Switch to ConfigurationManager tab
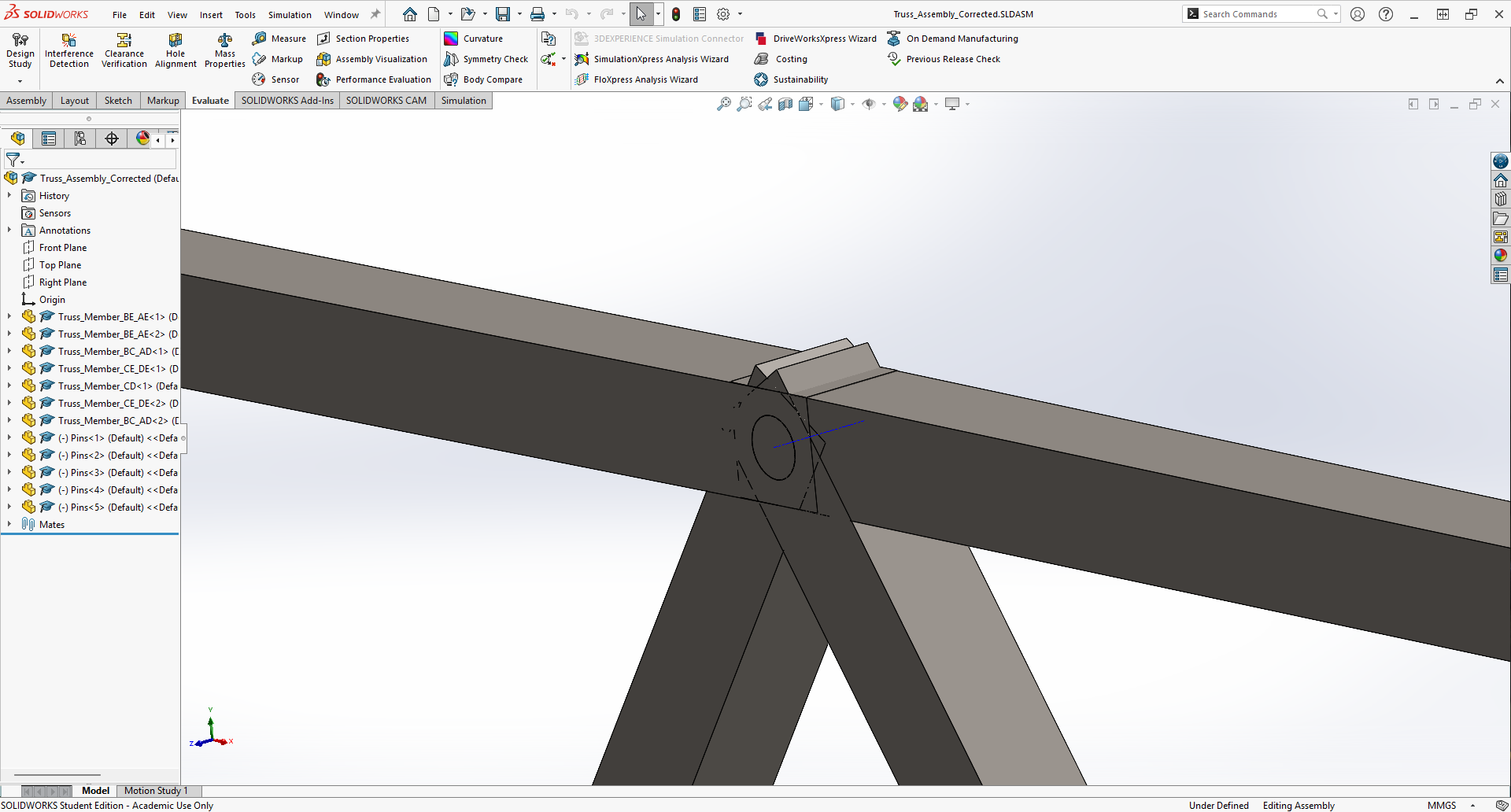1511x812 pixels. 80,138
